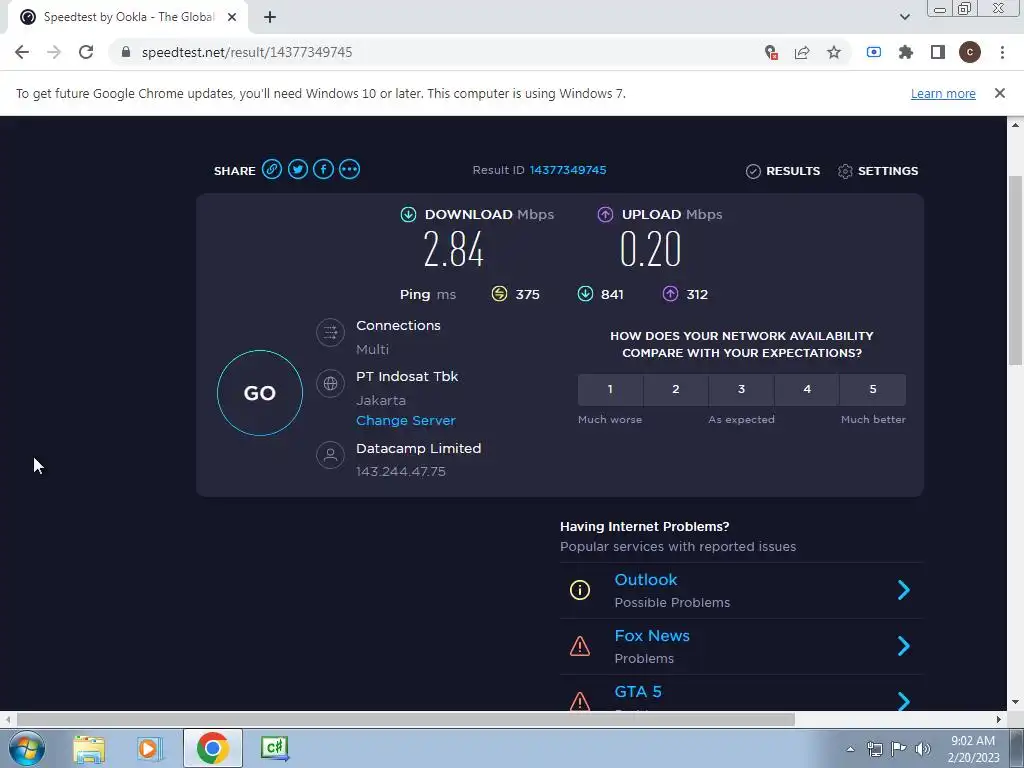This screenshot has height=768, width=1024.
Task: Click the vertical page scrollbar
Action: (1016, 270)
